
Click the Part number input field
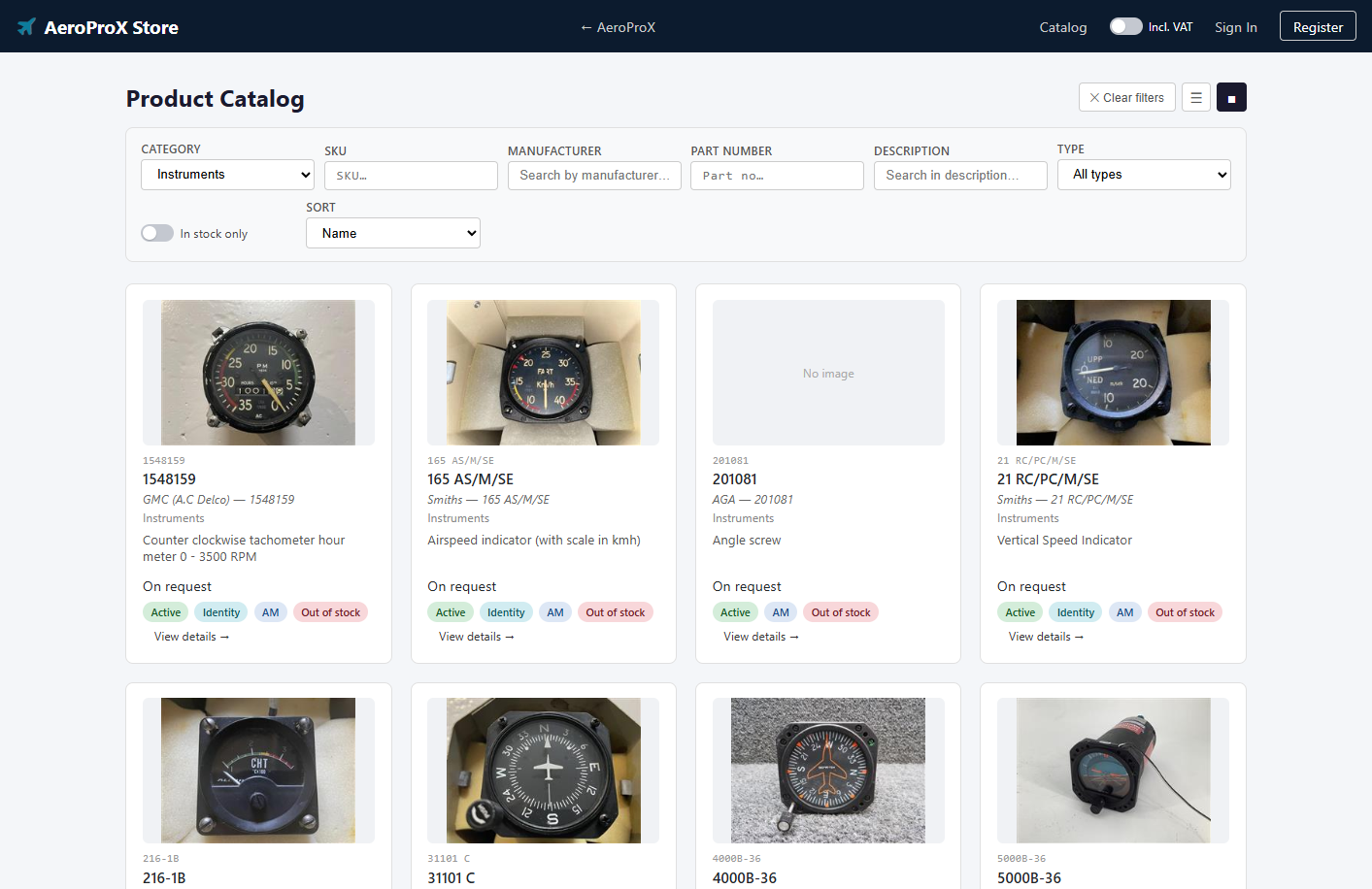click(x=777, y=176)
